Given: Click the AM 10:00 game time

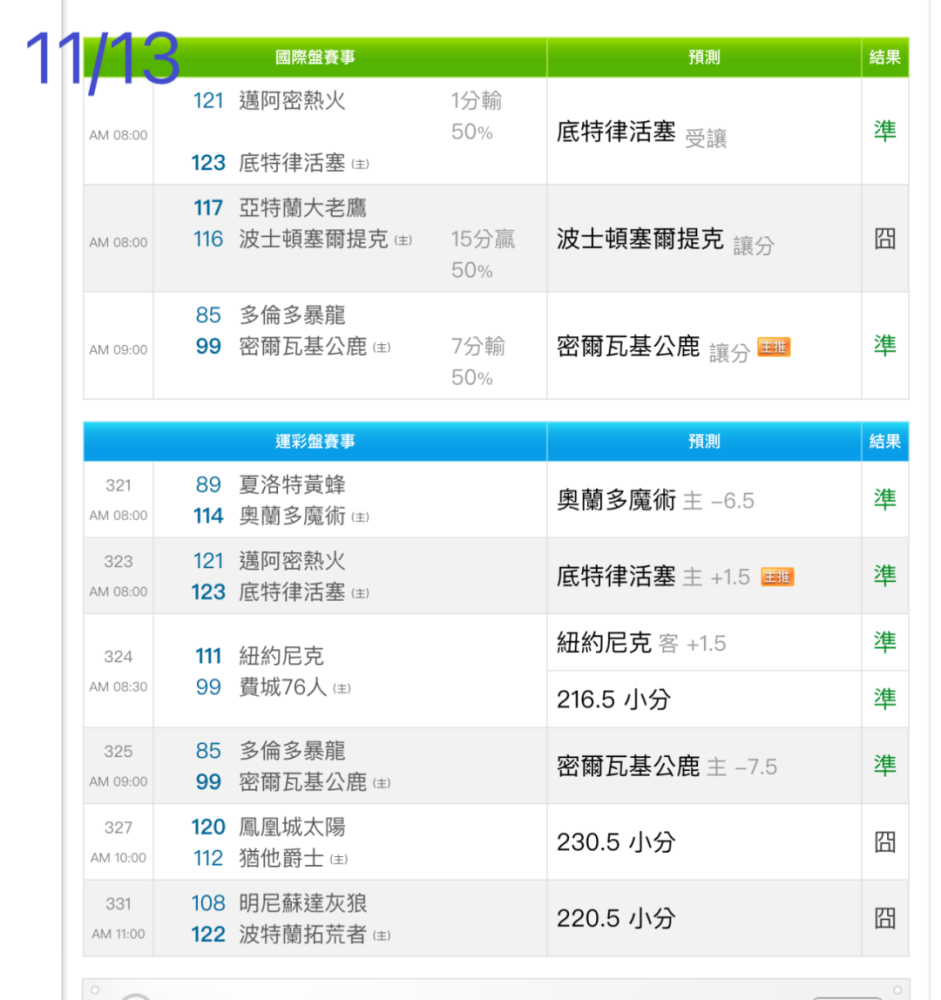Looking at the screenshot, I should tap(118, 858).
